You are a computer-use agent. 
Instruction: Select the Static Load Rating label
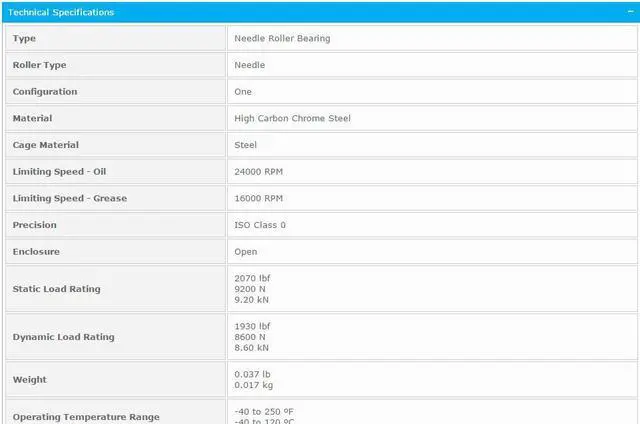tap(56, 289)
